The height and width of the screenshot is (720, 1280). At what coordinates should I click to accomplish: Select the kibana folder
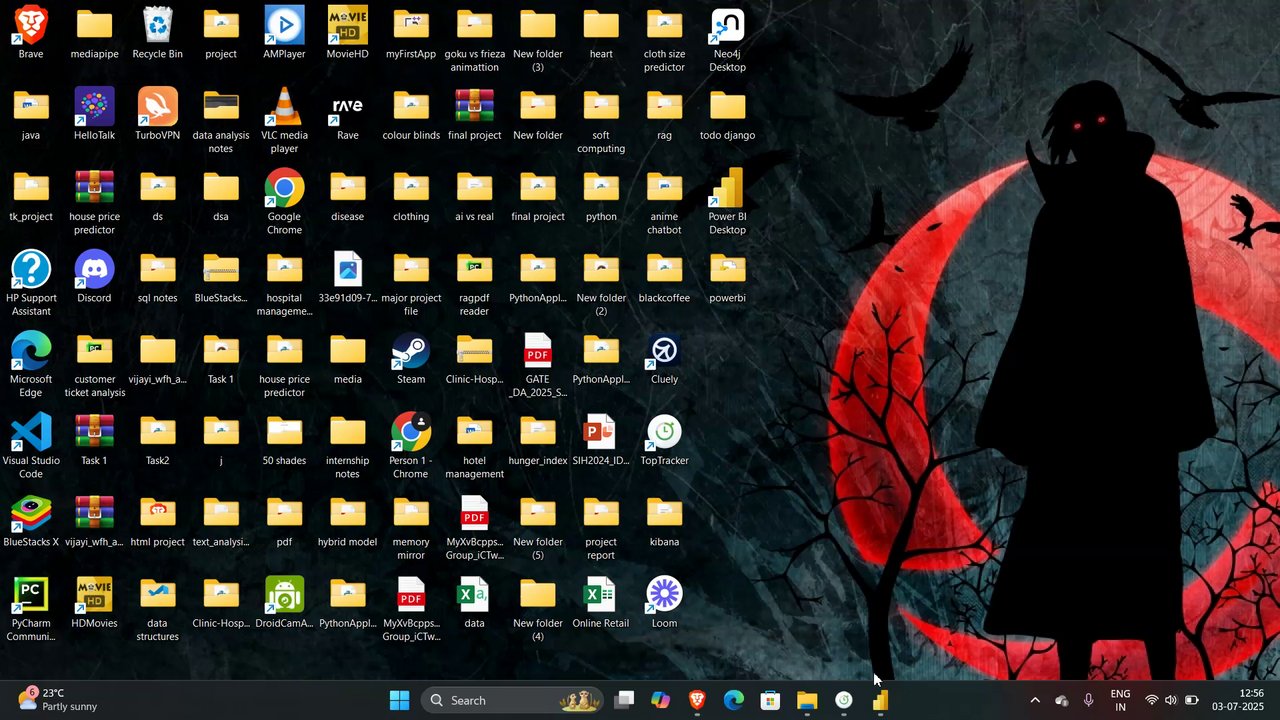pyautogui.click(x=664, y=520)
